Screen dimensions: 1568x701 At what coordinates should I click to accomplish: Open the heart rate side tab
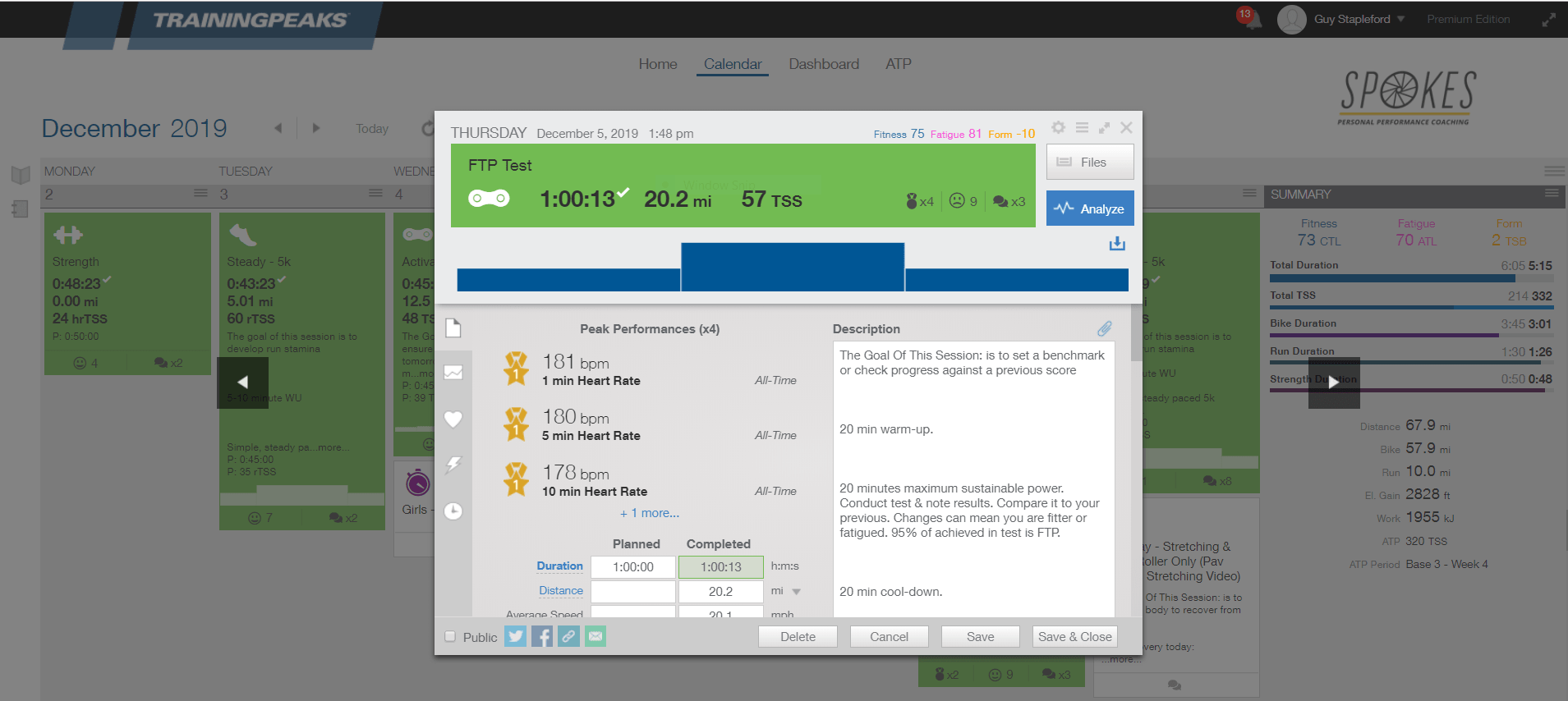point(453,419)
